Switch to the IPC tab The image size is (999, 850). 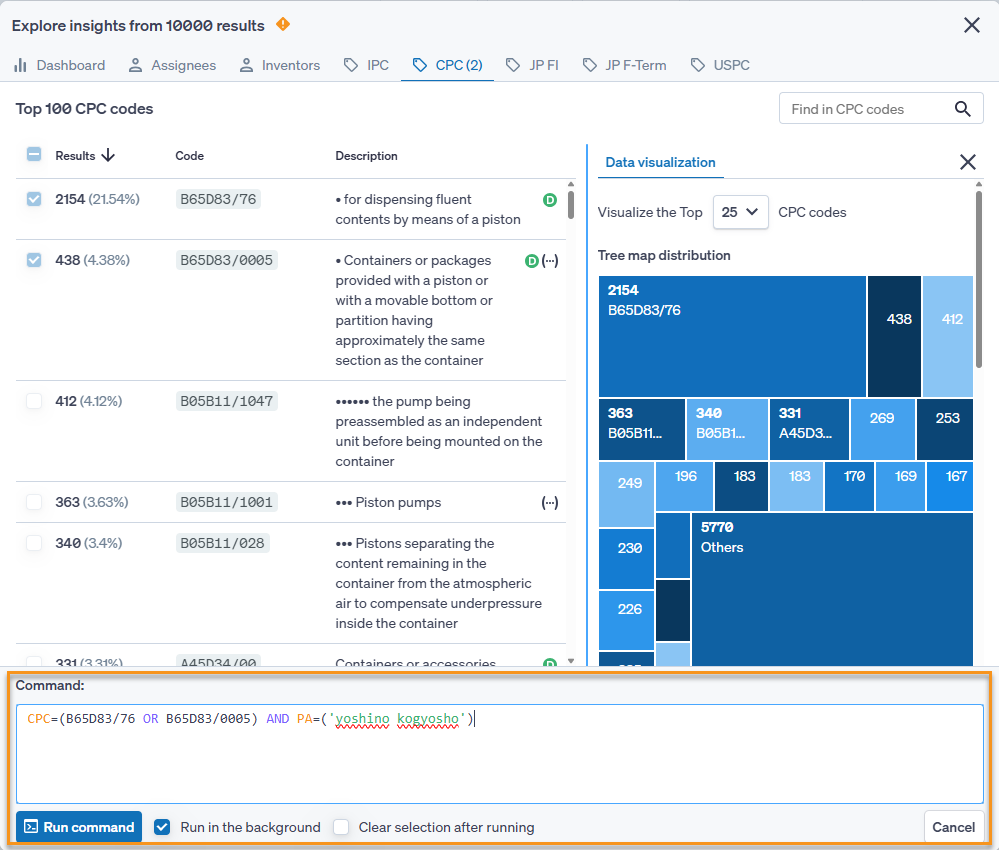click(x=366, y=65)
